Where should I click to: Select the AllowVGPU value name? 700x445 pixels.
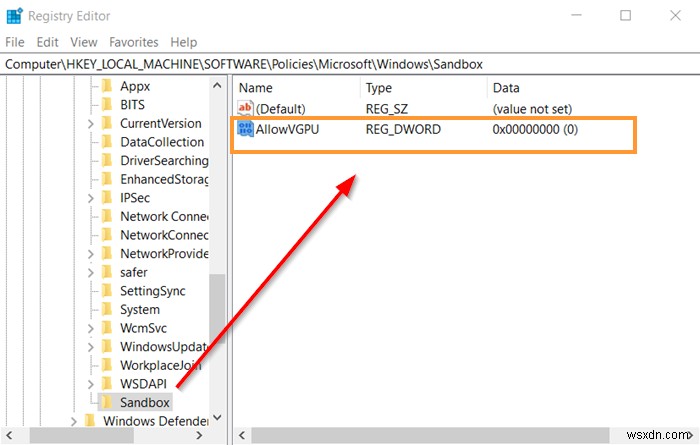[x=288, y=129]
